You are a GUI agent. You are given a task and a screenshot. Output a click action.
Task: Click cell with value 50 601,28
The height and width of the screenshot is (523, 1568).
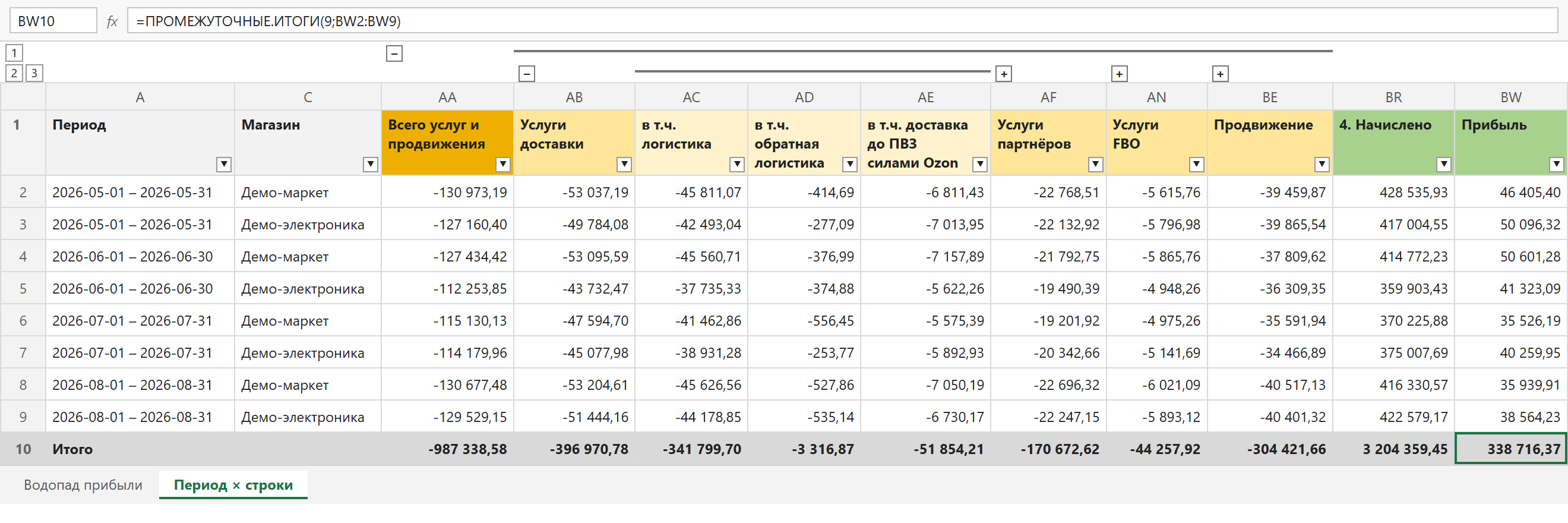1511,257
